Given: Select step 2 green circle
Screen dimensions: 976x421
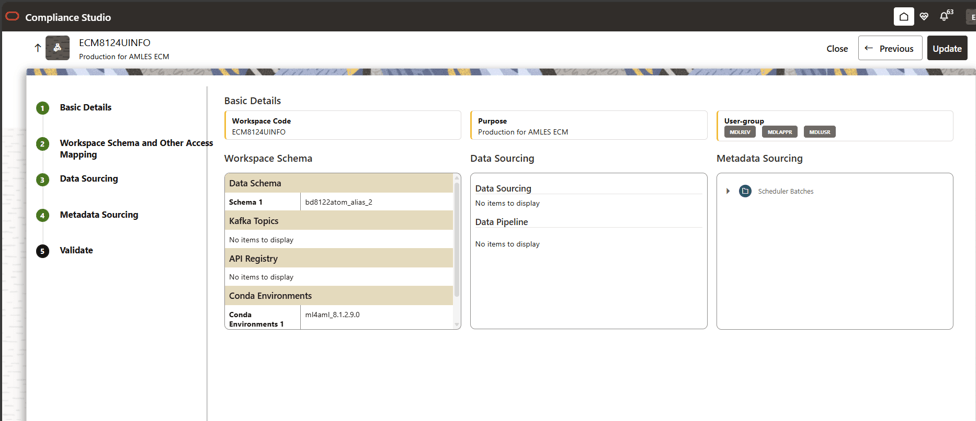Looking at the screenshot, I should coord(42,144).
